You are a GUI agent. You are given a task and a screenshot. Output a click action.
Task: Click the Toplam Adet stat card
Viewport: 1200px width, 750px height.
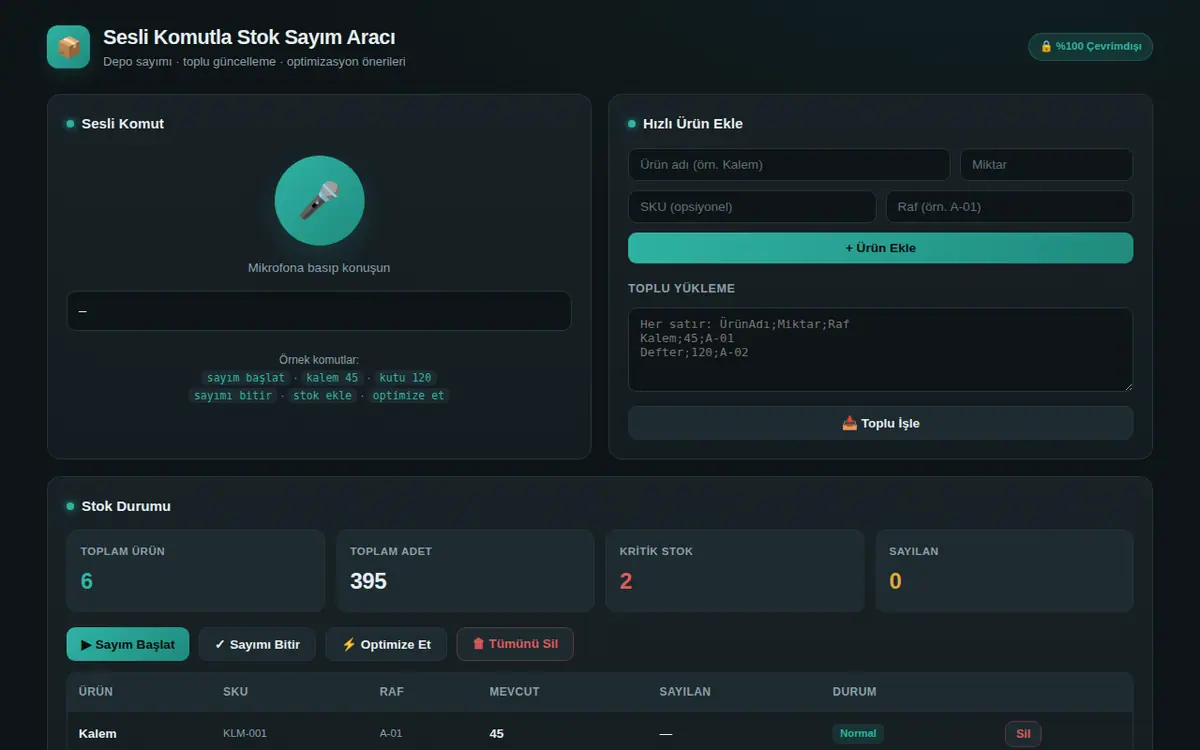tap(465, 571)
